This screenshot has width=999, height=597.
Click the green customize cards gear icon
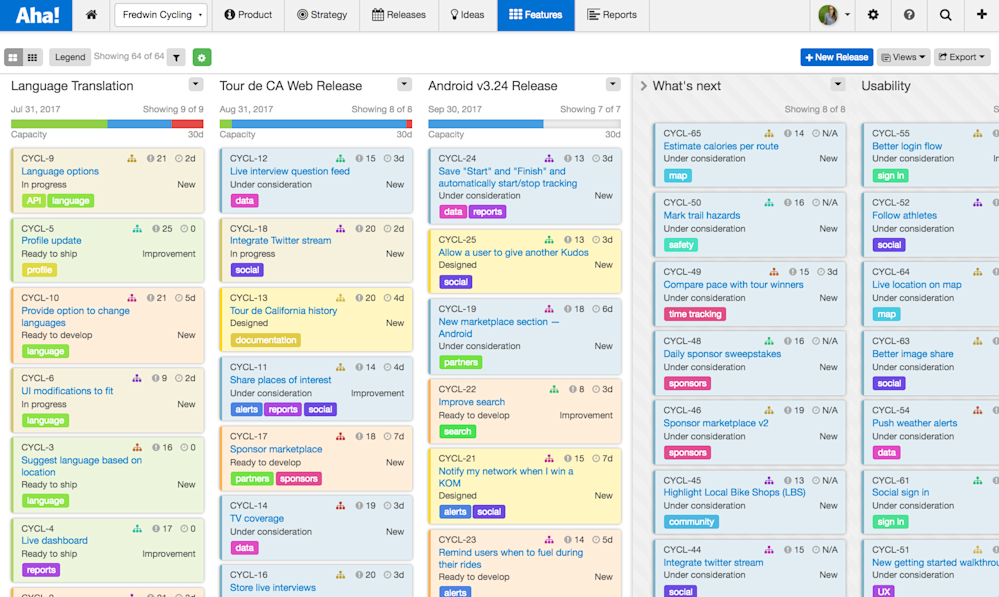[x=201, y=57]
